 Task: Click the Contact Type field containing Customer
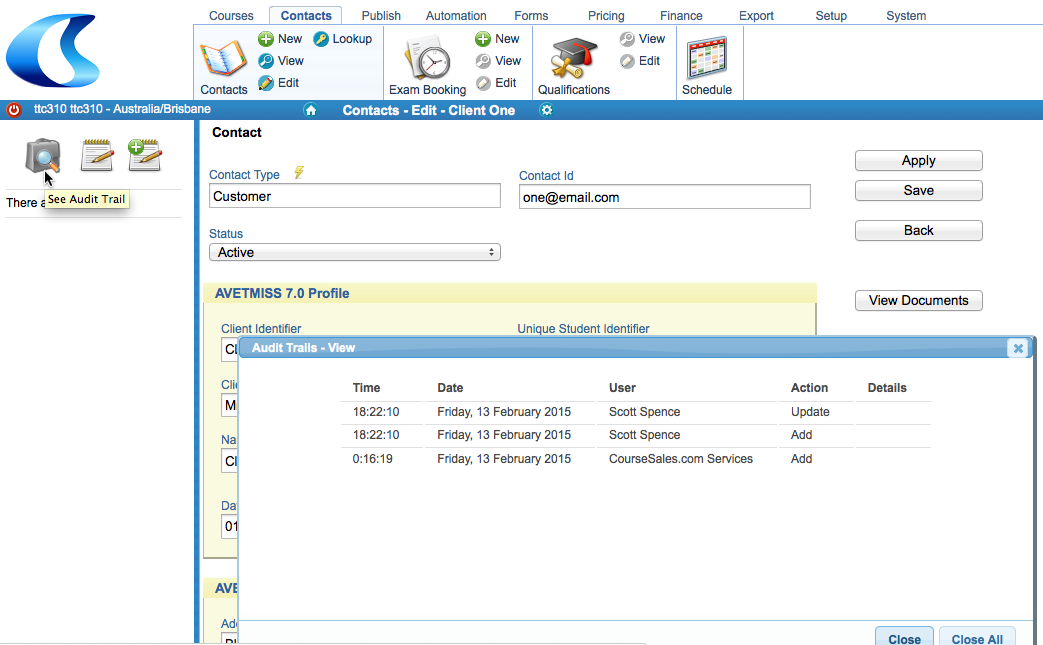coord(355,196)
